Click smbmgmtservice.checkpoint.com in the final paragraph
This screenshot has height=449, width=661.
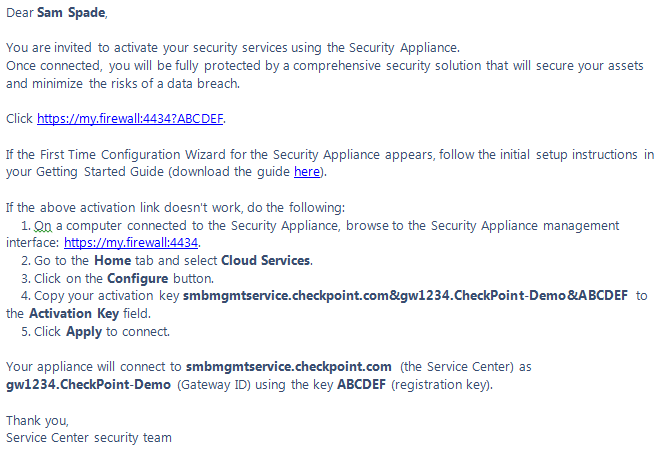coord(287,366)
